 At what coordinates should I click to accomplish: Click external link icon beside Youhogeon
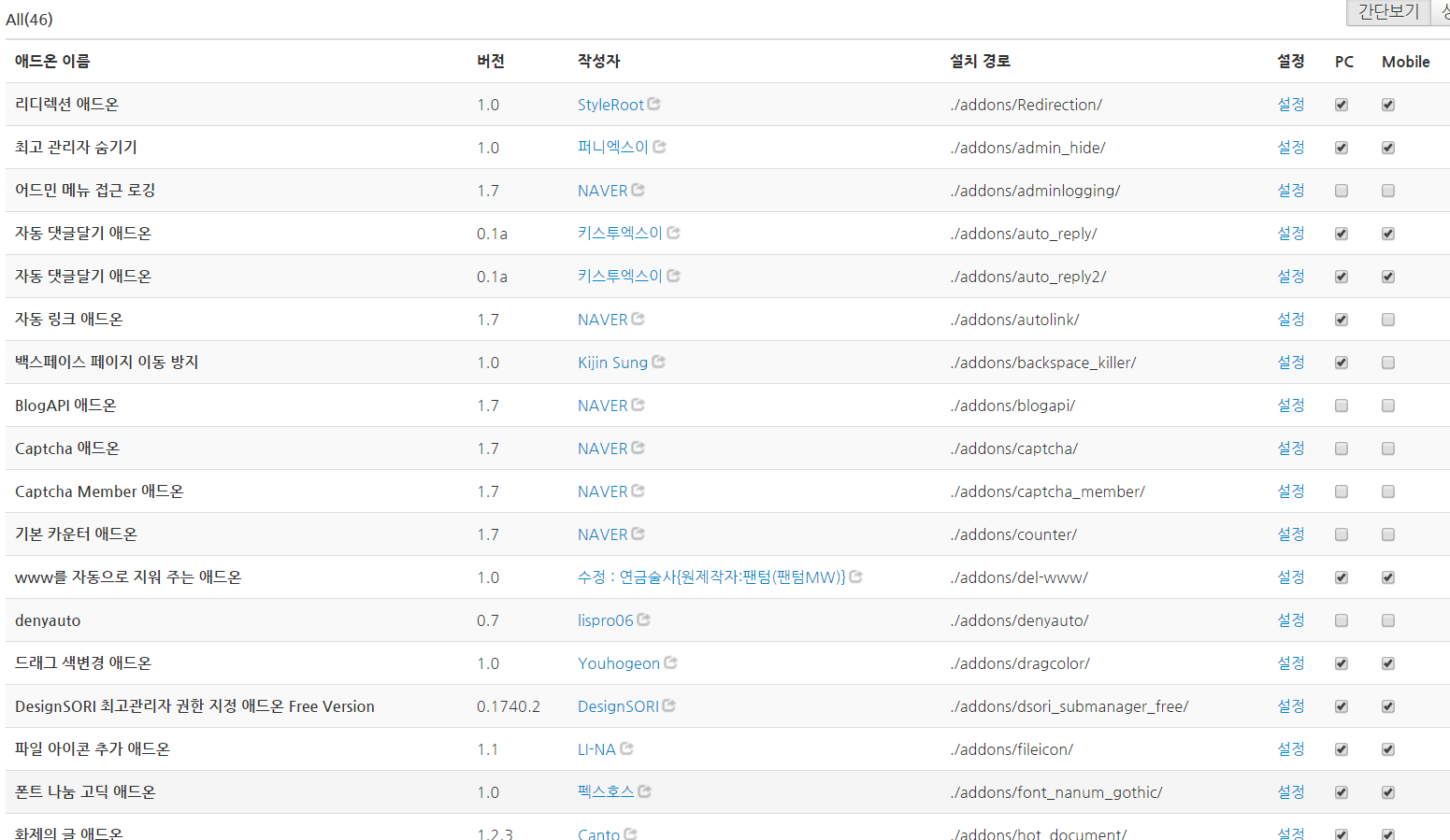click(670, 662)
